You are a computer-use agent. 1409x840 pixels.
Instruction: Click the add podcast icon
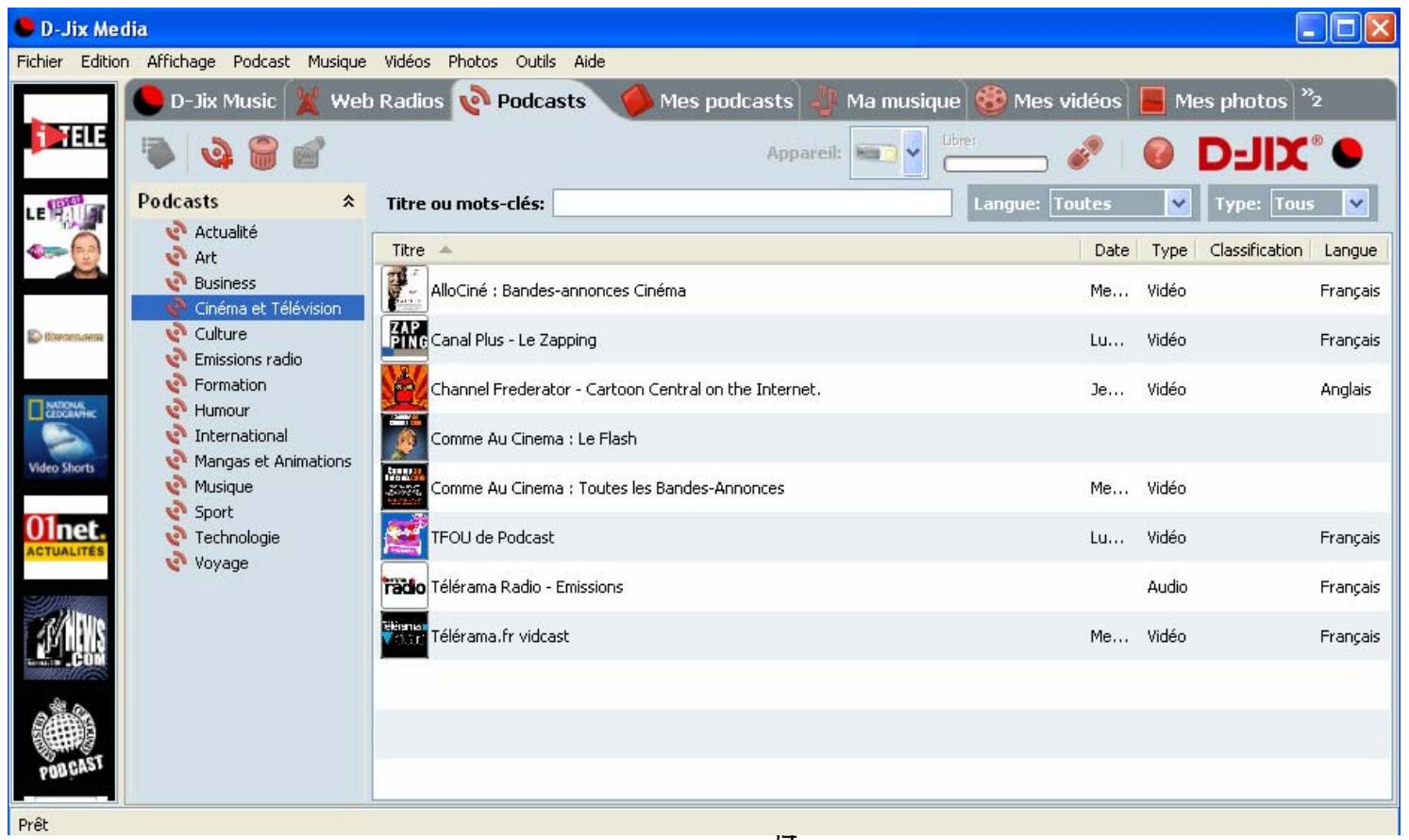point(216,152)
